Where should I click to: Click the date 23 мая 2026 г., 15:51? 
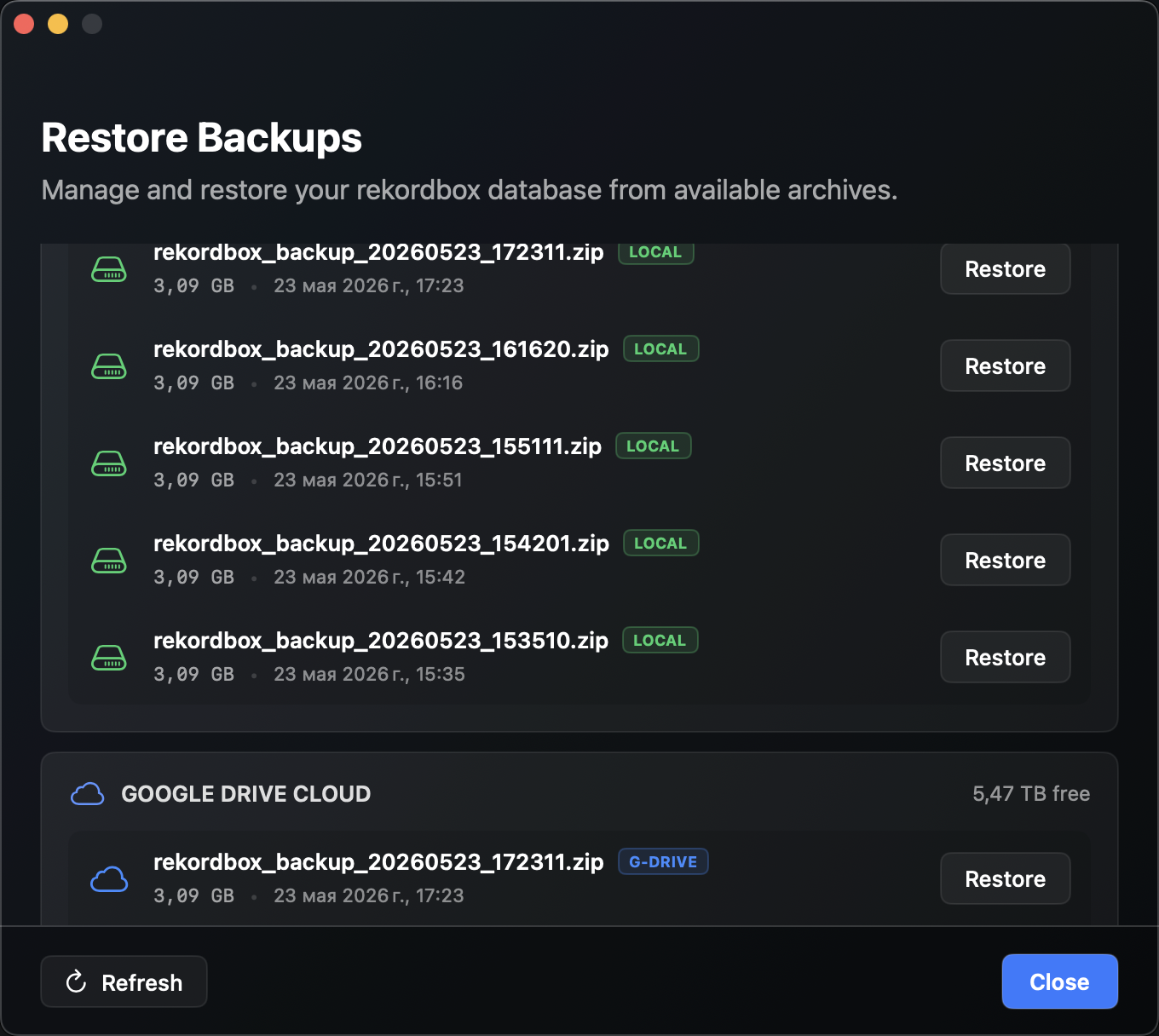pyautogui.click(x=368, y=481)
